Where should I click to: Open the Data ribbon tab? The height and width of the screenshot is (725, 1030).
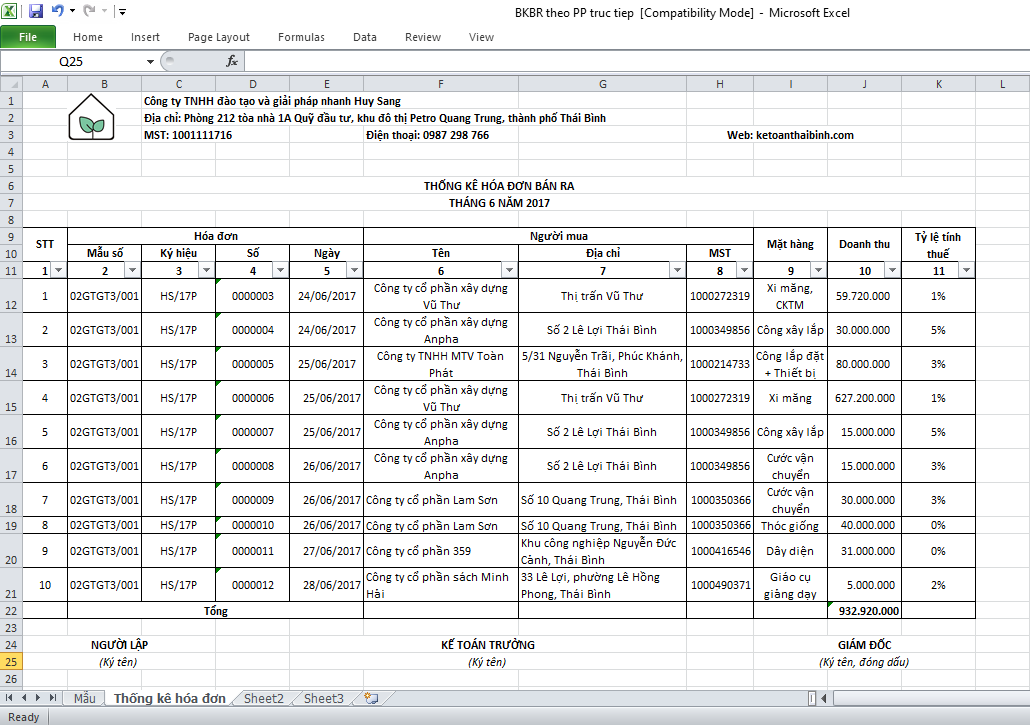click(x=365, y=37)
